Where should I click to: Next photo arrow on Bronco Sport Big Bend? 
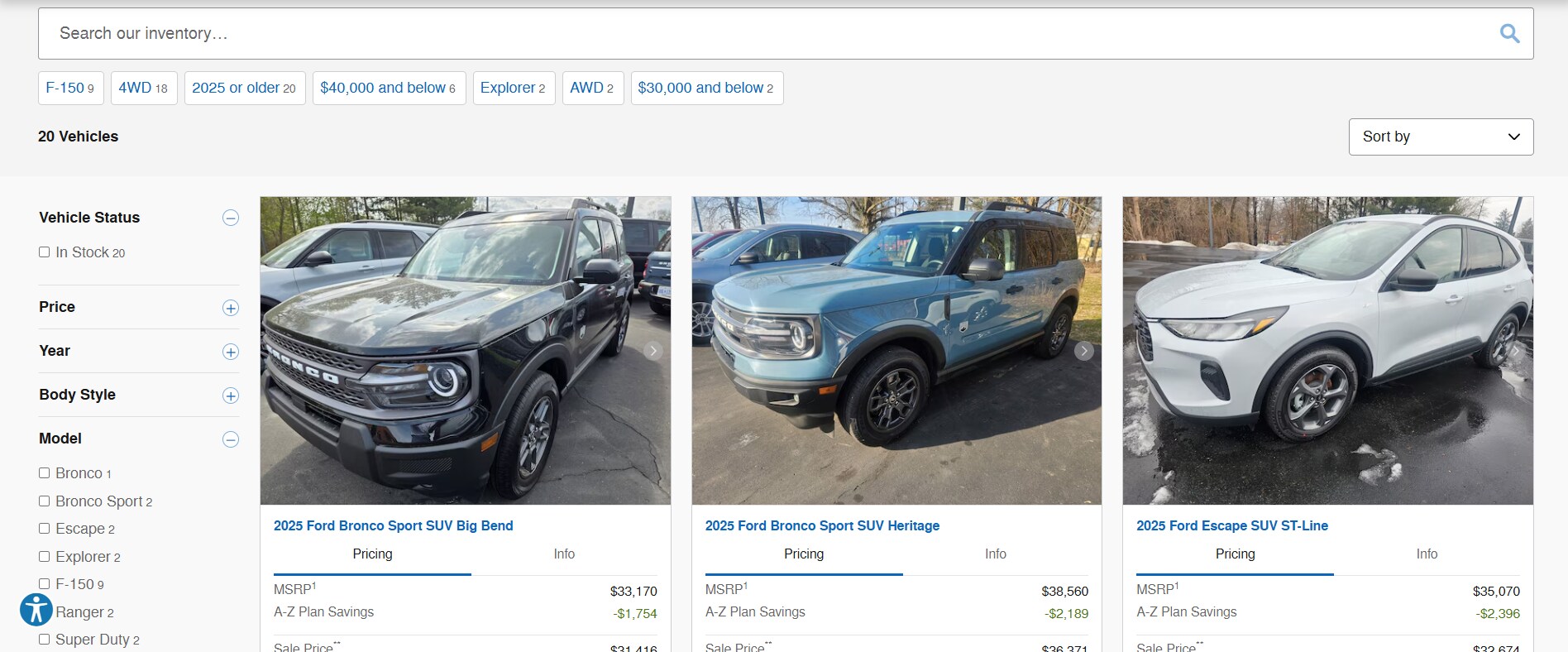[x=653, y=351]
